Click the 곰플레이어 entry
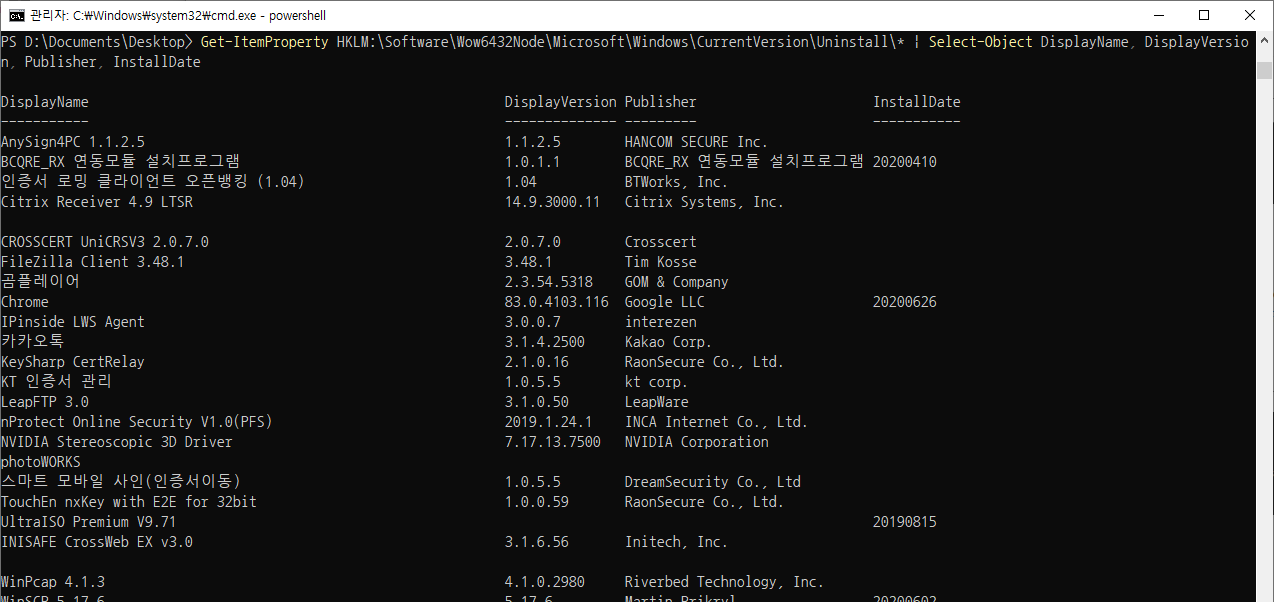Screen dimensions: 1274x602 (x=41, y=282)
